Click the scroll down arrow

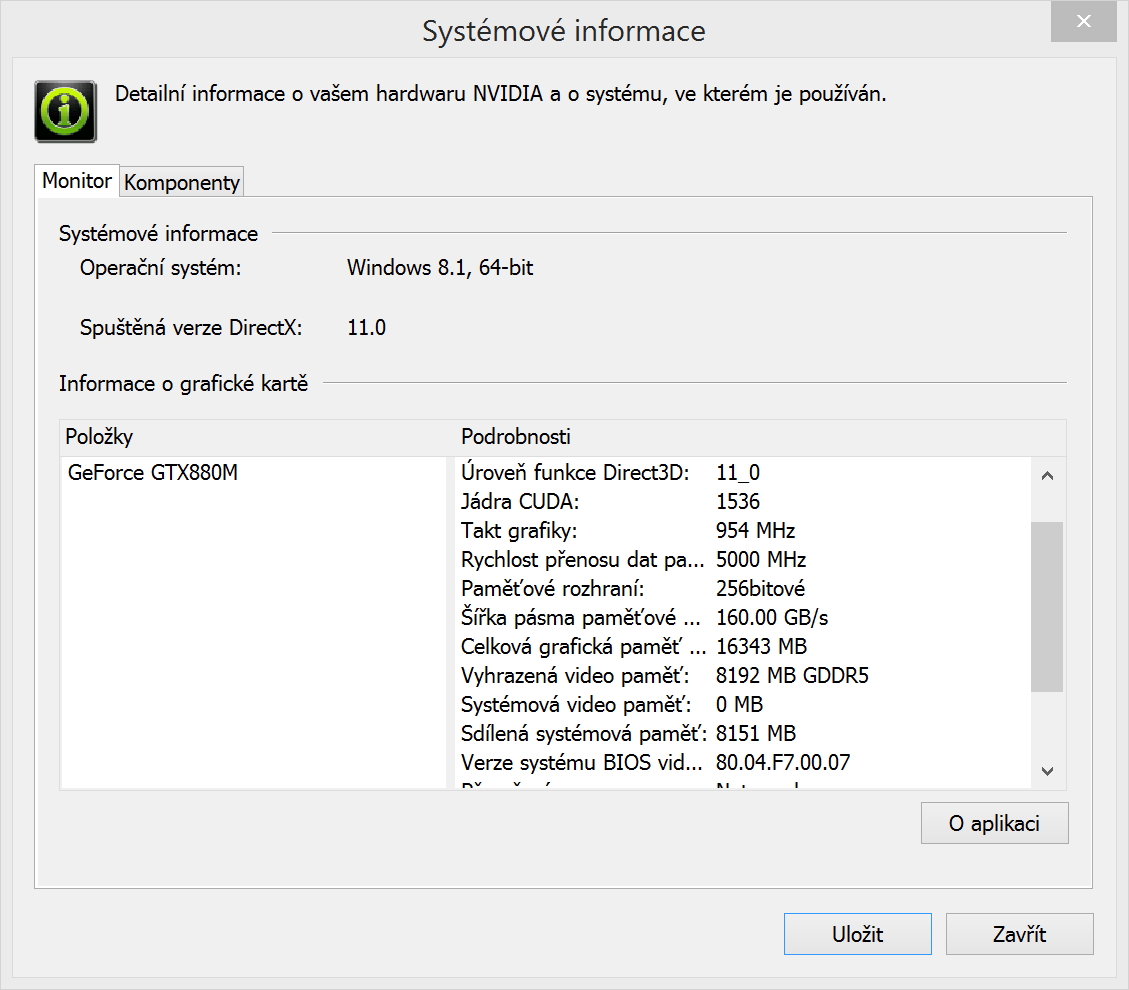[1047, 771]
